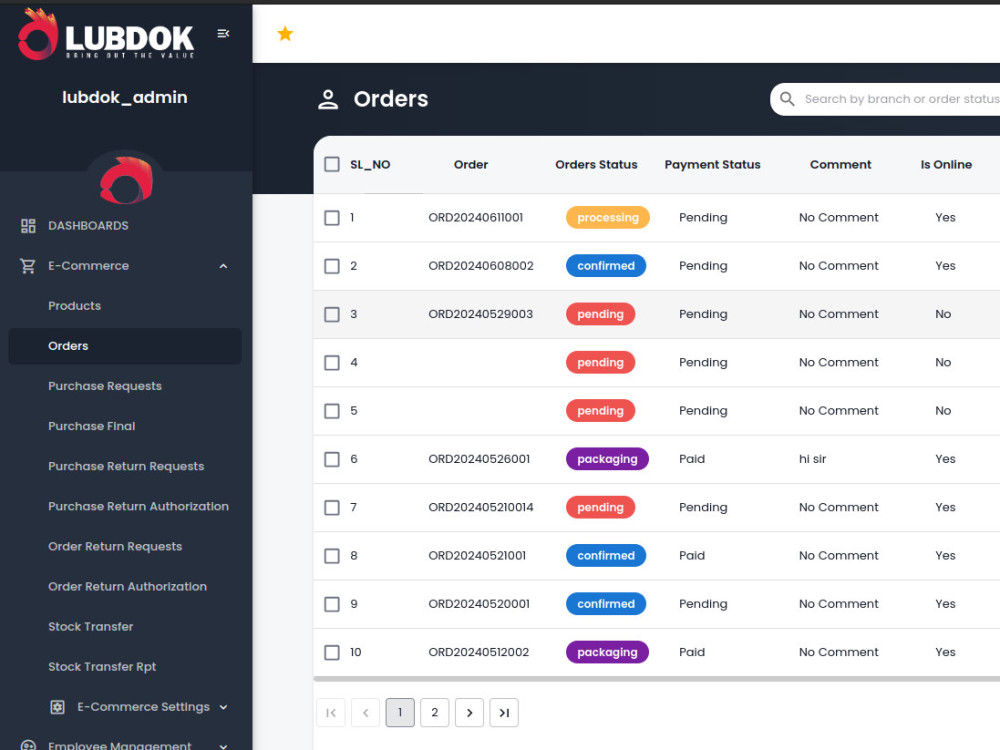Click the Dashboards grid icon

[x=28, y=226]
